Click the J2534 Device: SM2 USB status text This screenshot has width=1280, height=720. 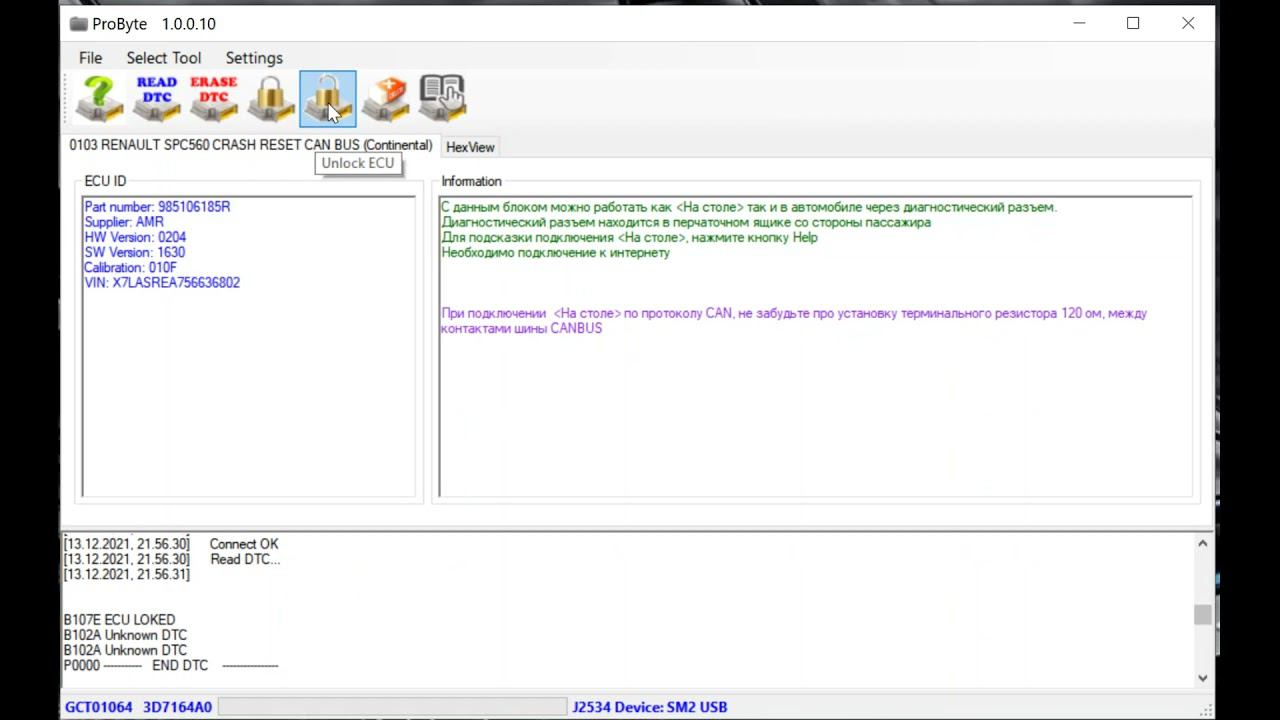tap(650, 707)
